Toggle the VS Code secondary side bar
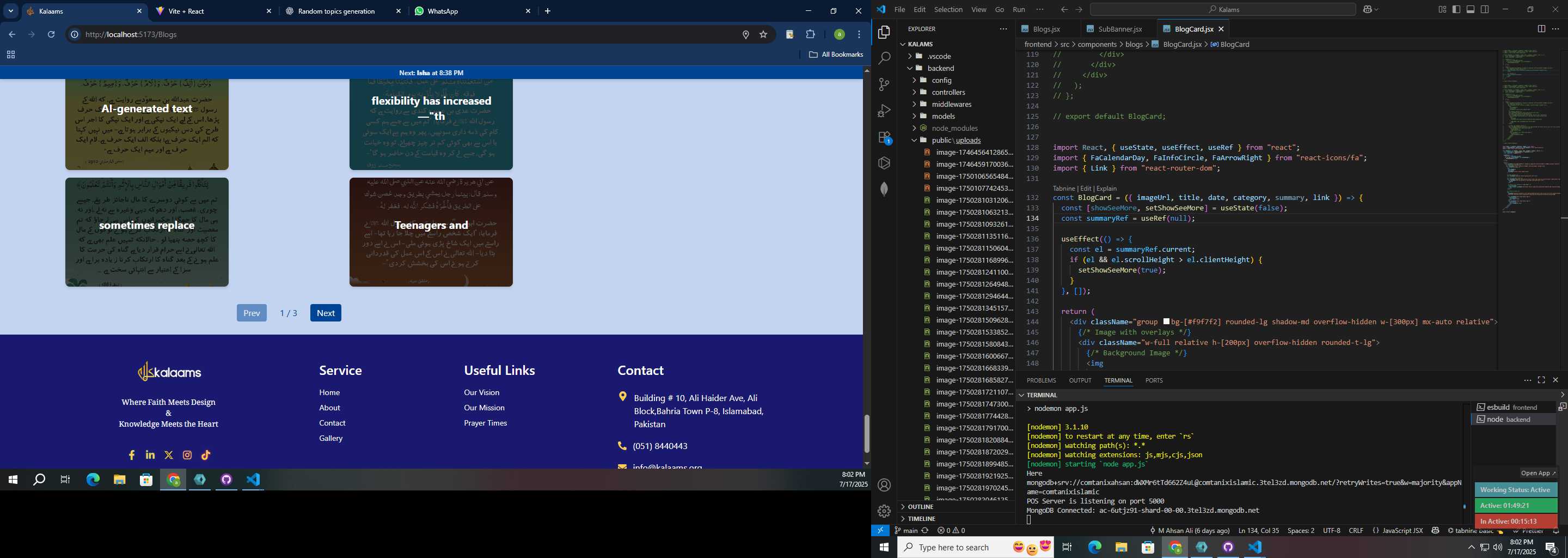The height and width of the screenshot is (558, 1568). [1485, 9]
